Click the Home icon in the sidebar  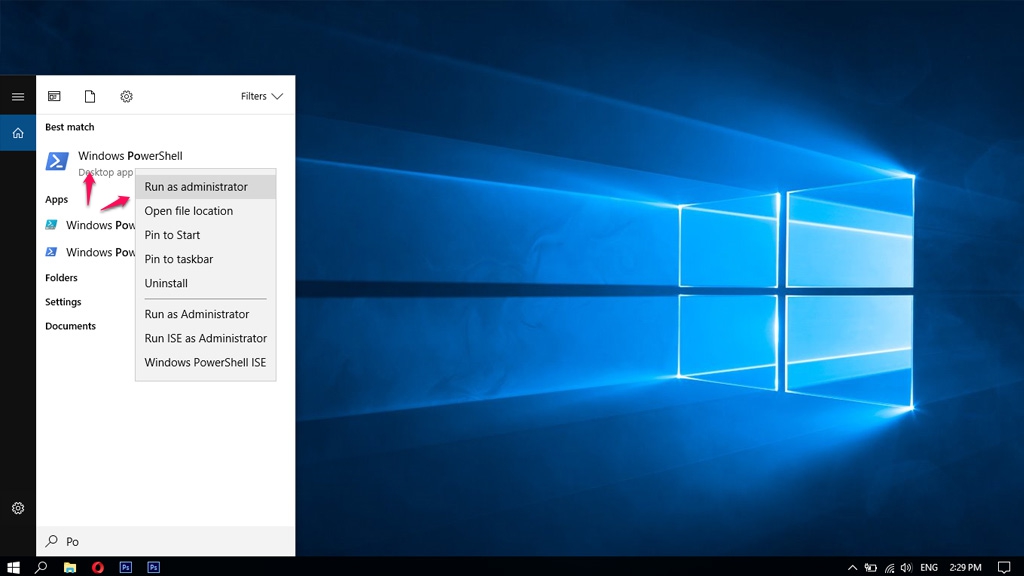pyautogui.click(x=18, y=133)
